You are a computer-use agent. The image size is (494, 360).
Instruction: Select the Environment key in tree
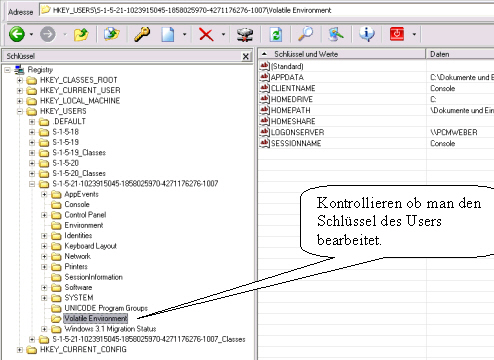(x=84, y=225)
